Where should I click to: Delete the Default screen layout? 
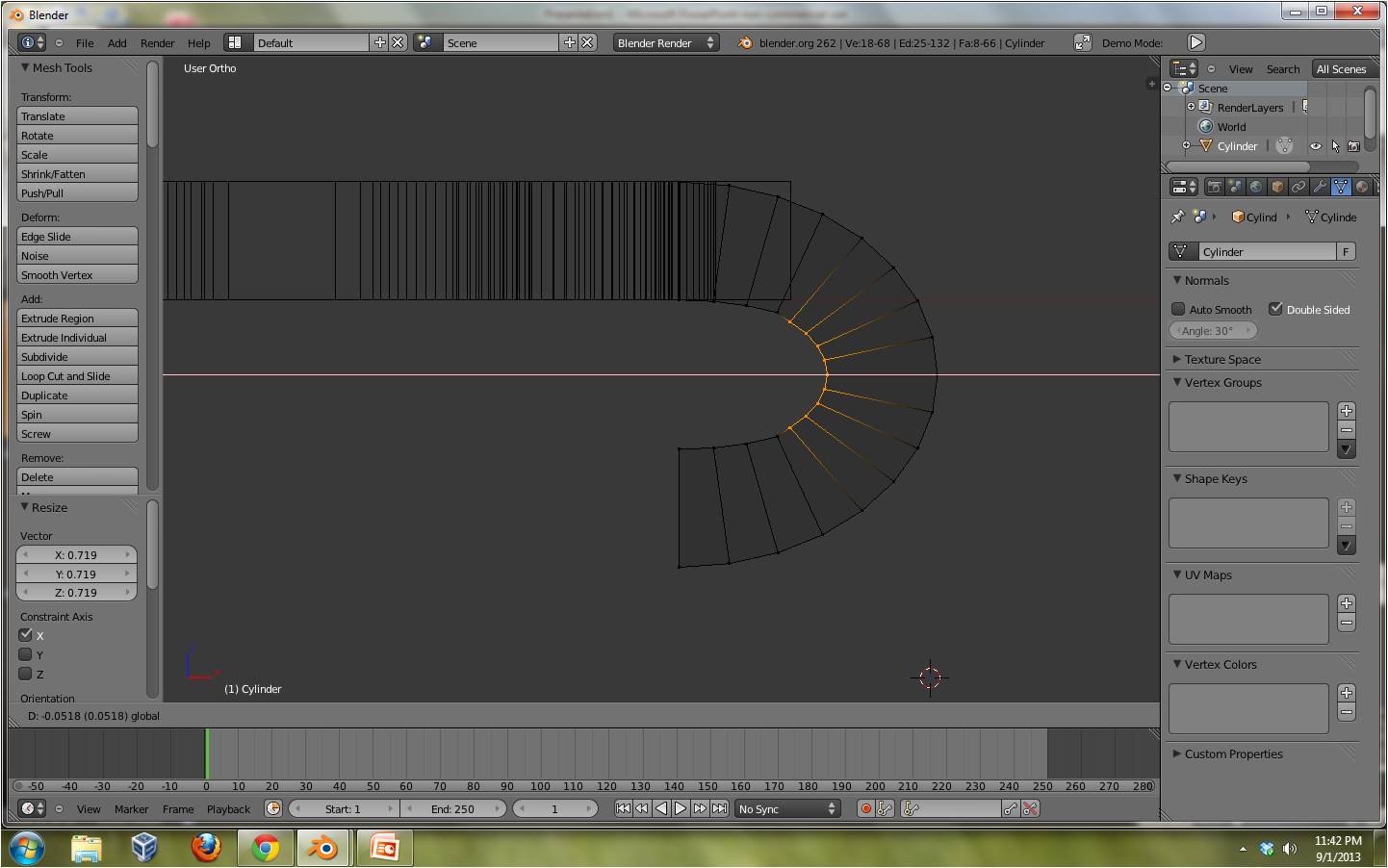[x=397, y=42]
